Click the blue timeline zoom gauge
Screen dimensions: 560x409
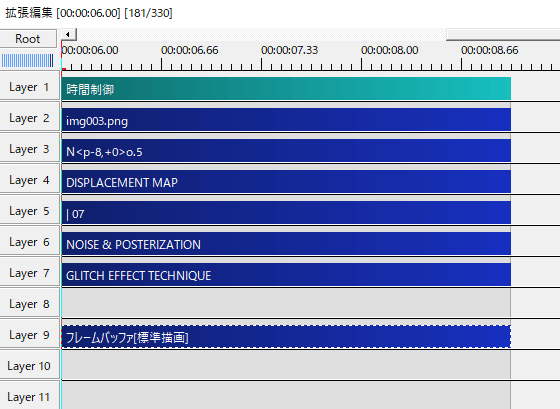coord(28,60)
